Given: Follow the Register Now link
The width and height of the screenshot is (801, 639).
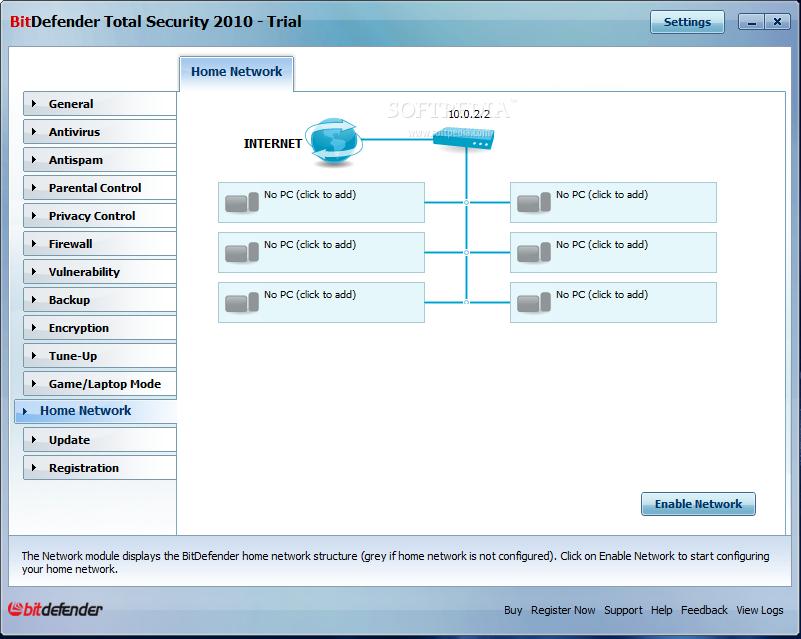Looking at the screenshot, I should 563,610.
